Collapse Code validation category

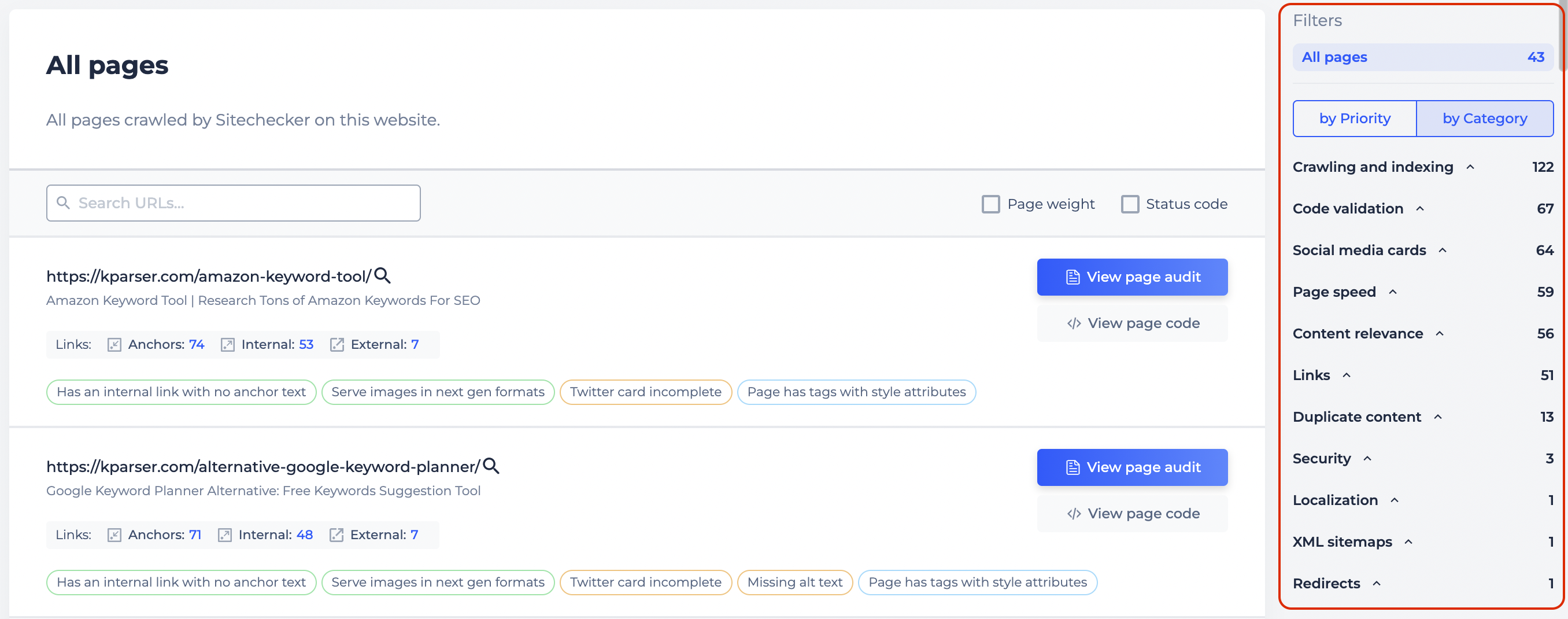1420,209
